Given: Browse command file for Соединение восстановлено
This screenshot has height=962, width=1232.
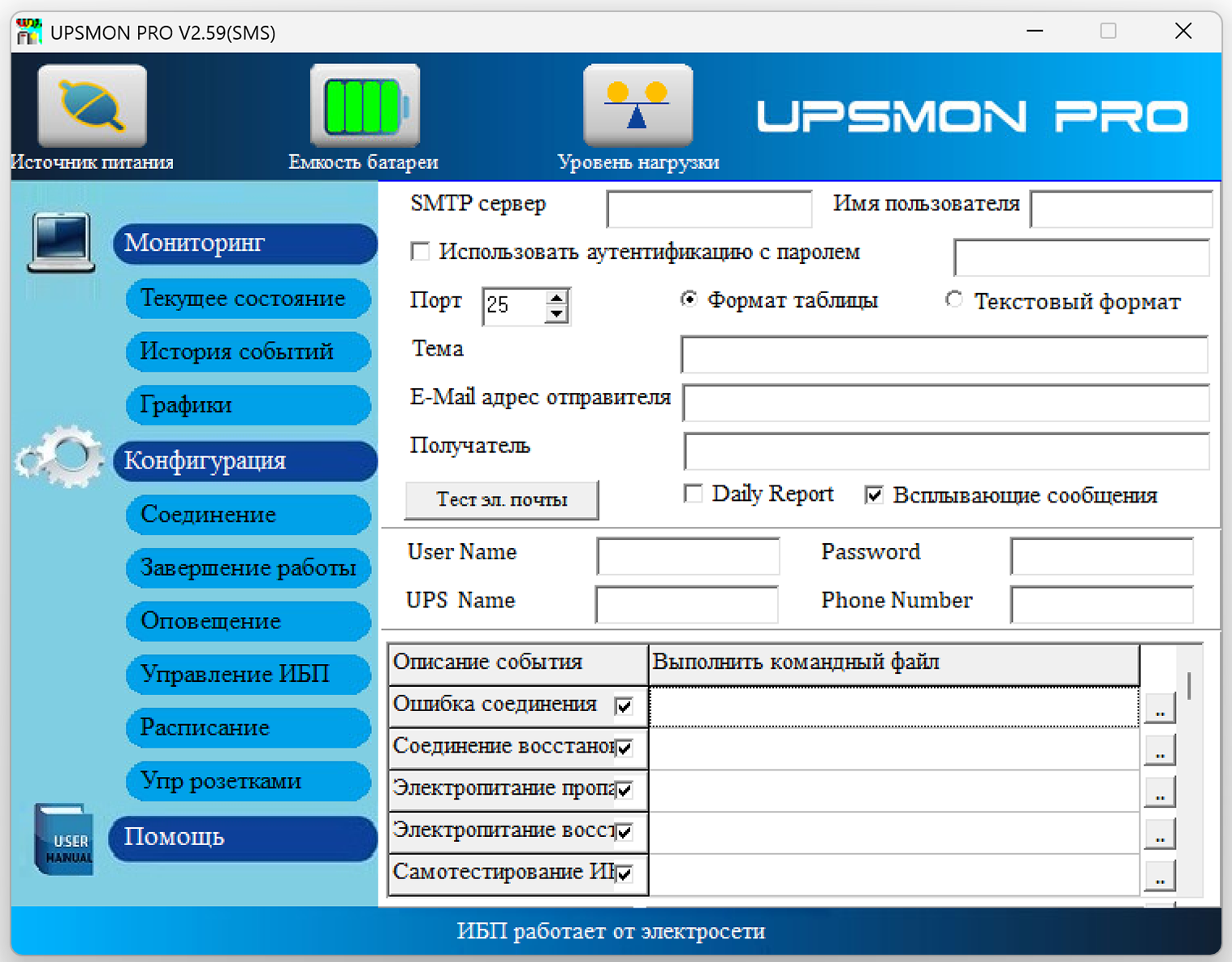Looking at the screenshot, I should tap(1160, 750).
